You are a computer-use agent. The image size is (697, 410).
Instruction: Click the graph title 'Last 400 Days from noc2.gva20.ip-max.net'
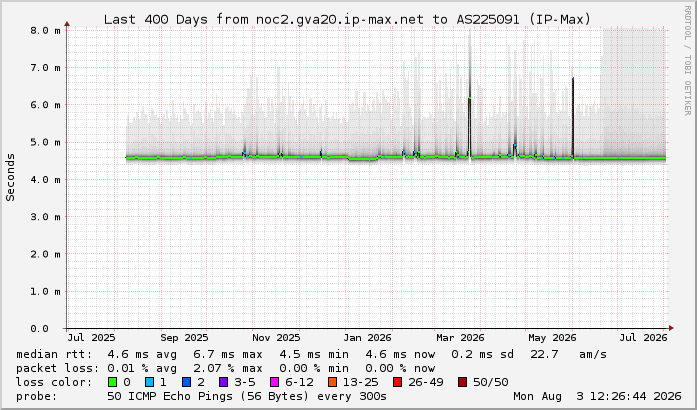[264, 20]
